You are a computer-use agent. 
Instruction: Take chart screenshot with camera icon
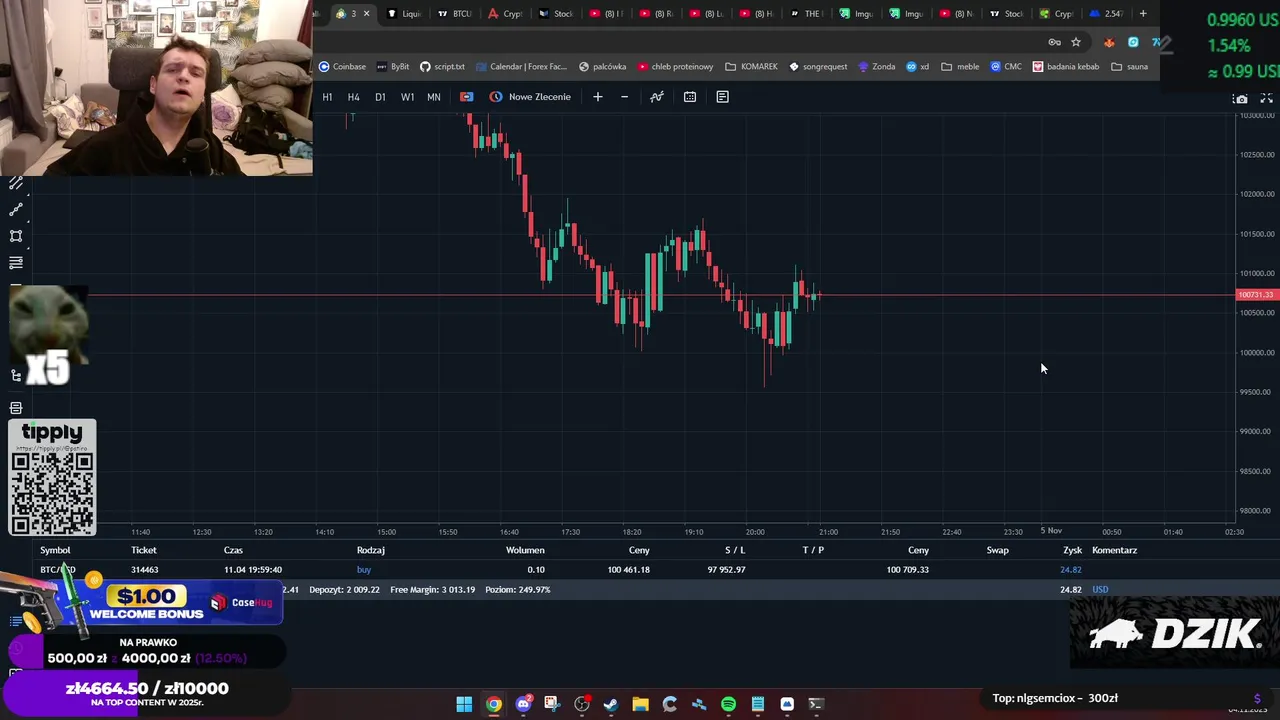(1241, 99)
